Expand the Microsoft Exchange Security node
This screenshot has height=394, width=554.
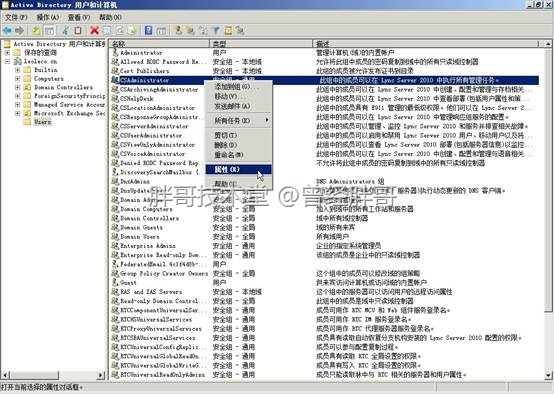(17, 113)
